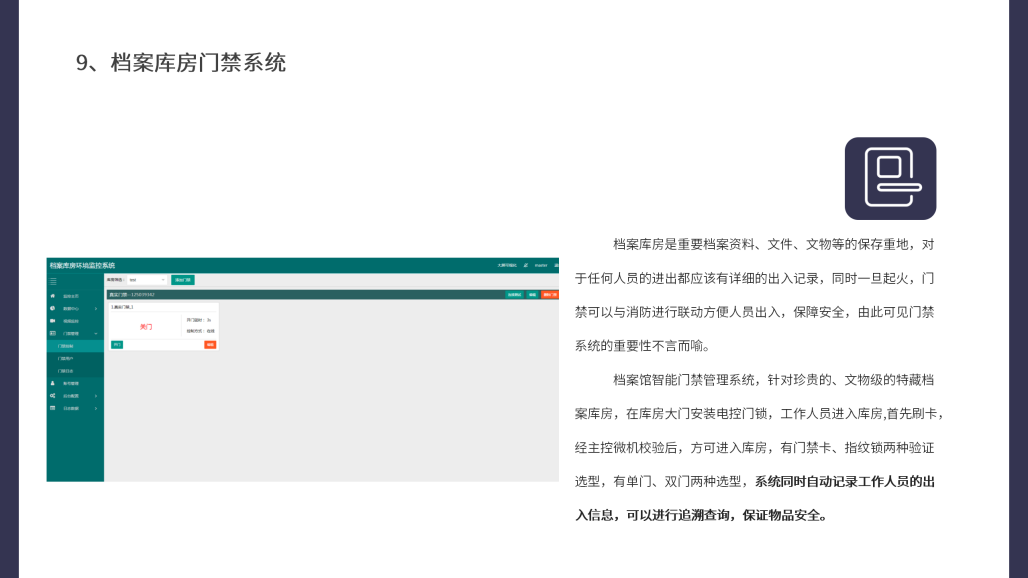Select the 监控主页 home icon in sidebar

tap(54, 294)
